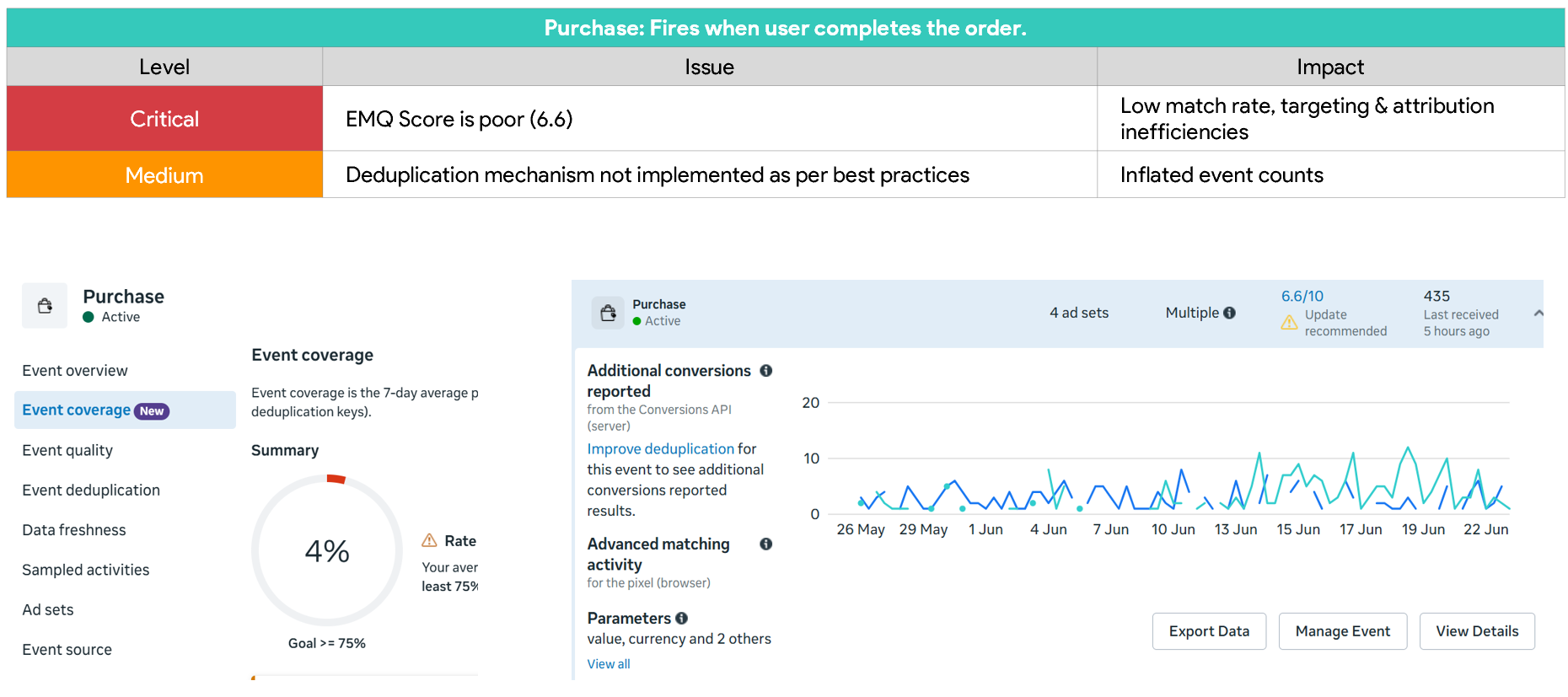The width and height of the screenshot is (1568, 697).
Task: Click the warning triangle by Update recommended
Action: (1289, 322)
